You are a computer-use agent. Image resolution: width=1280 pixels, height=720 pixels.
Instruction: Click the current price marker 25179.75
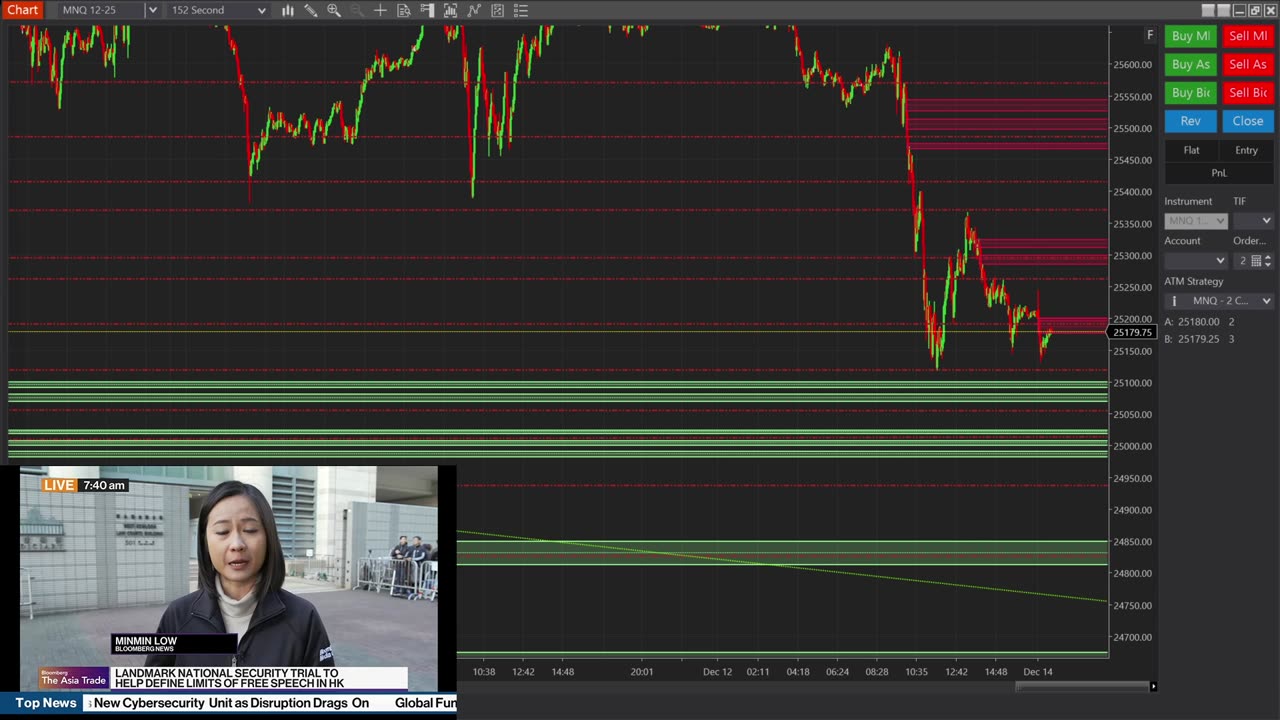coord(1133,332)
